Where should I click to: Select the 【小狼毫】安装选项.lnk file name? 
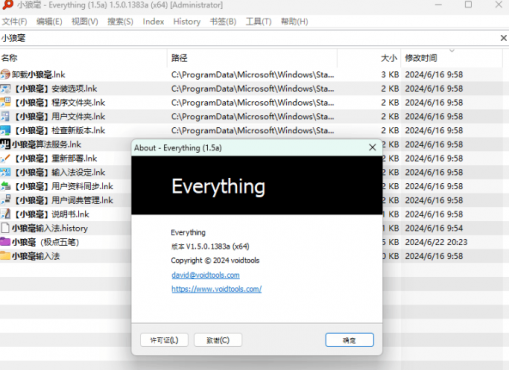pos(55,88)
